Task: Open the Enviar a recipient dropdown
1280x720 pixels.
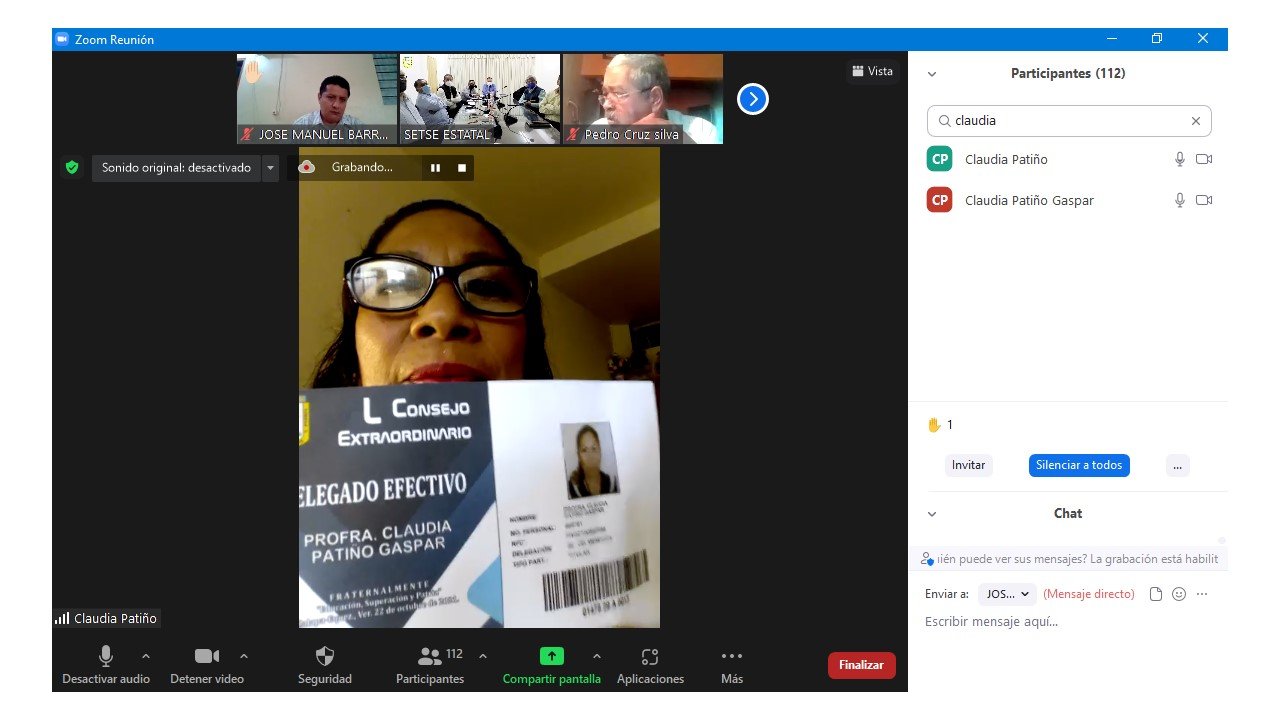Action: (x=1006, y=594)
